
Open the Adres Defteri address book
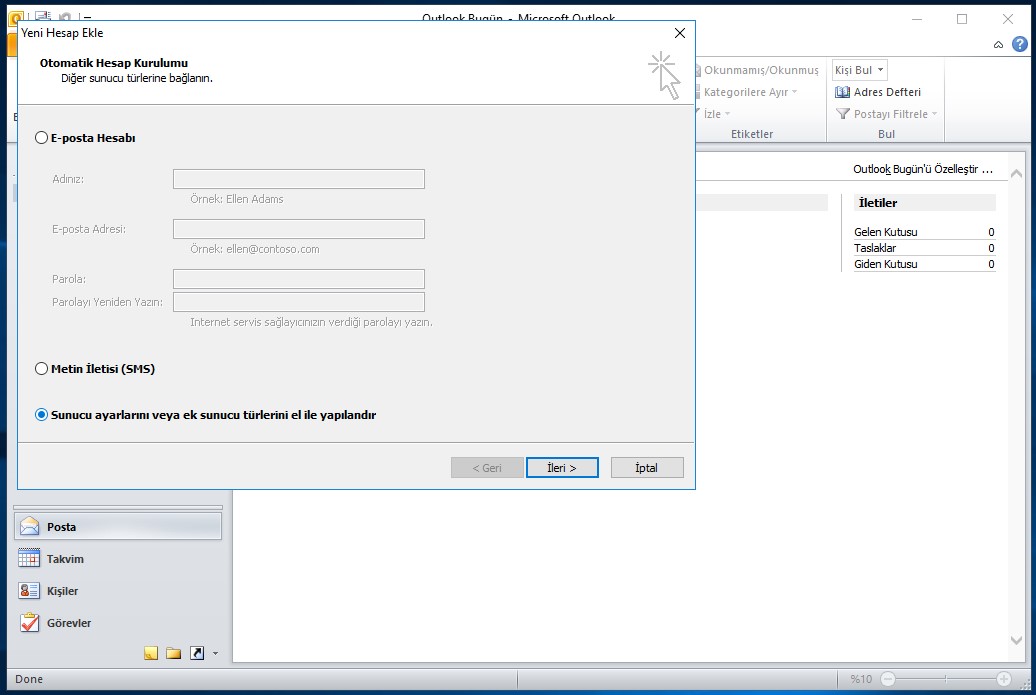tap(878, 92)
